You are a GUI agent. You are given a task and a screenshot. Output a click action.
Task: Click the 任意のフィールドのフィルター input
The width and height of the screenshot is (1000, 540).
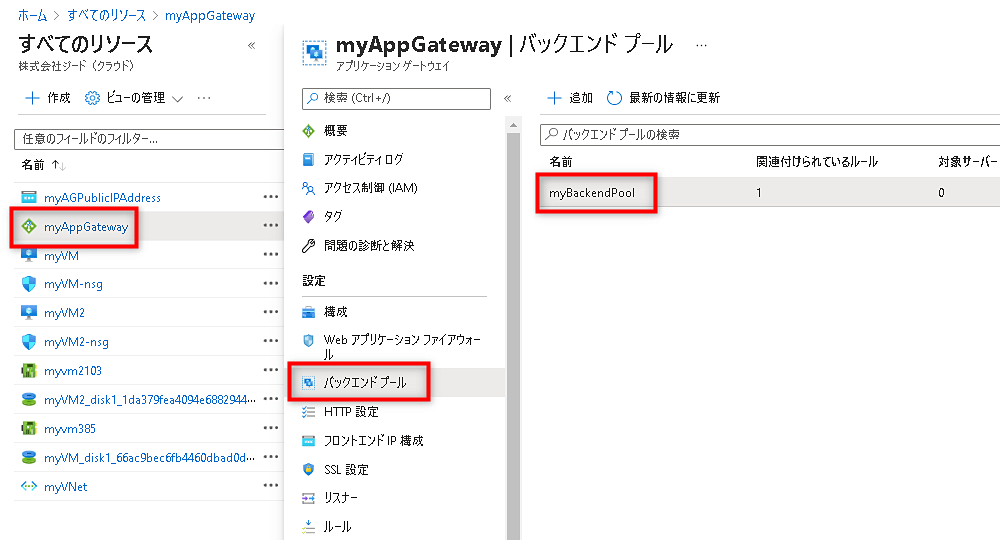(149, 139)
